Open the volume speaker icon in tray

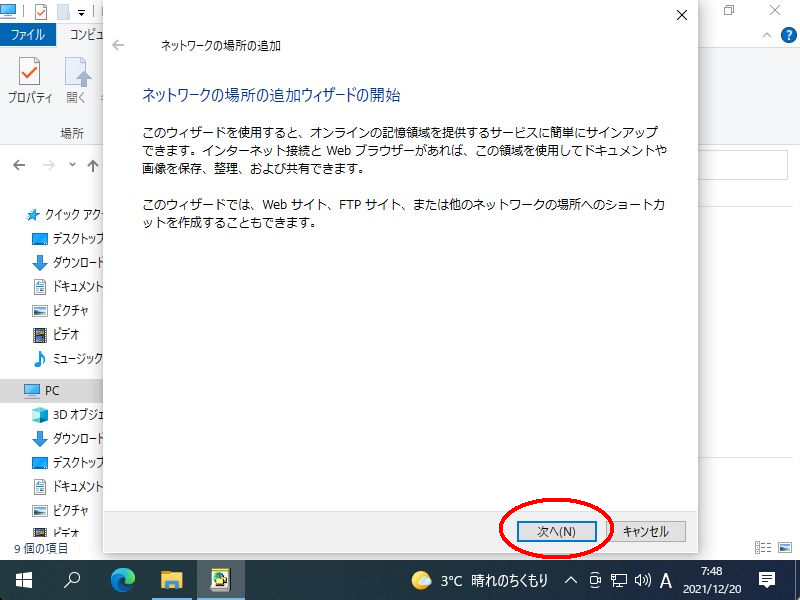[642, 580]
